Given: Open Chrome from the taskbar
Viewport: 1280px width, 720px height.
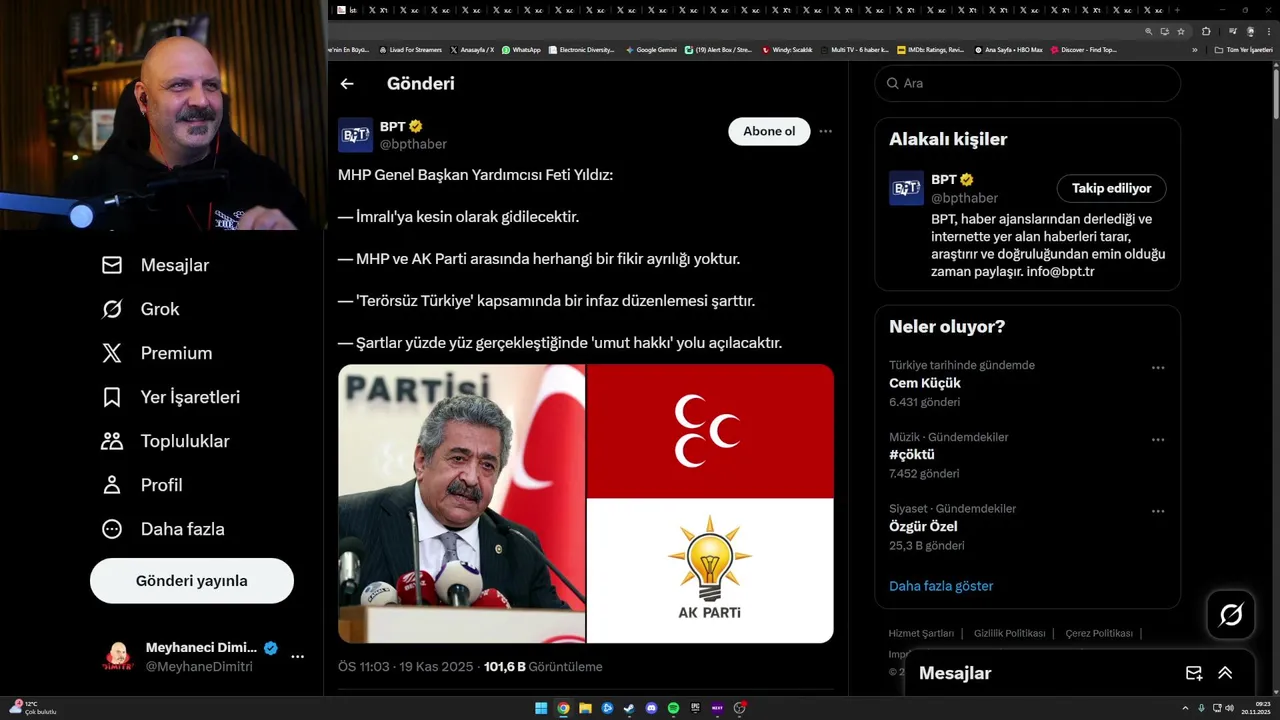Looking at the screenshot, I should click(x=563, y=708).
